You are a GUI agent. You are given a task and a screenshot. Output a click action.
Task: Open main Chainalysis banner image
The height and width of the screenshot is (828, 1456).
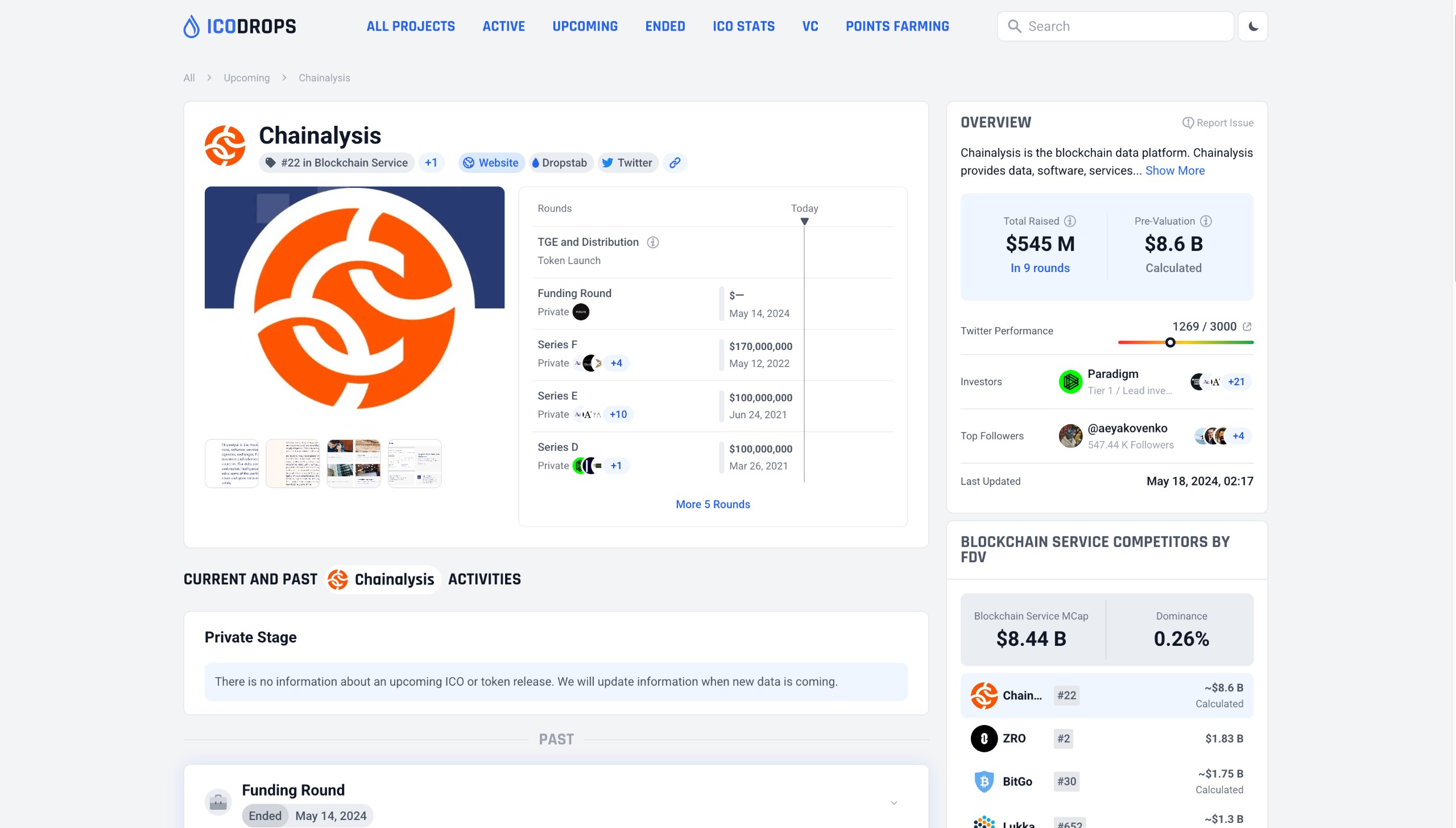point(354,306)
